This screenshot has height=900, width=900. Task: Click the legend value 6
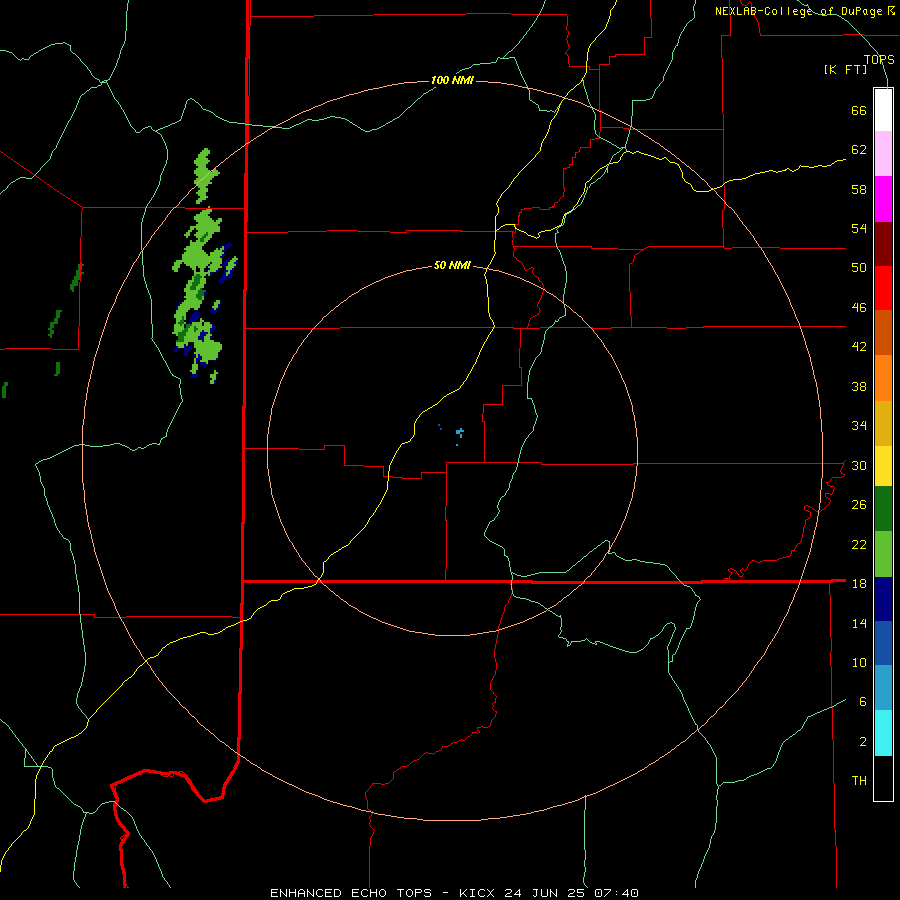click(863, 701)
